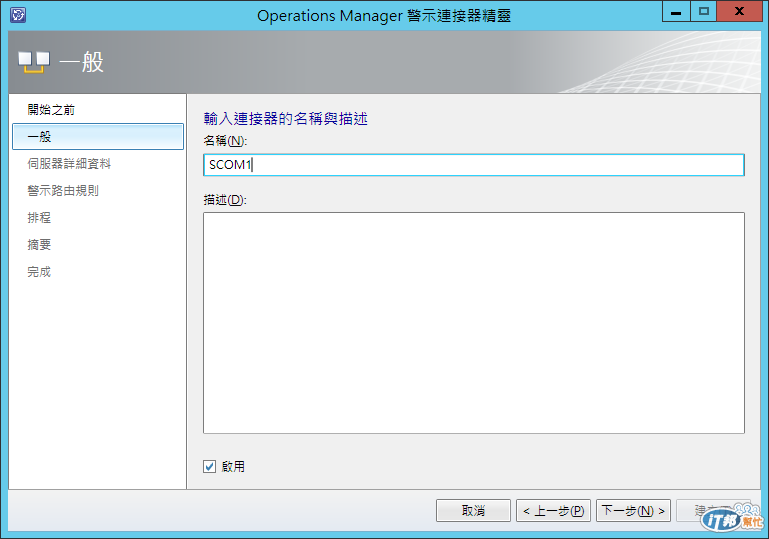Open the 警示路由規則 step
The height and width of the screenshot is (539, 769).
point(63,191)
